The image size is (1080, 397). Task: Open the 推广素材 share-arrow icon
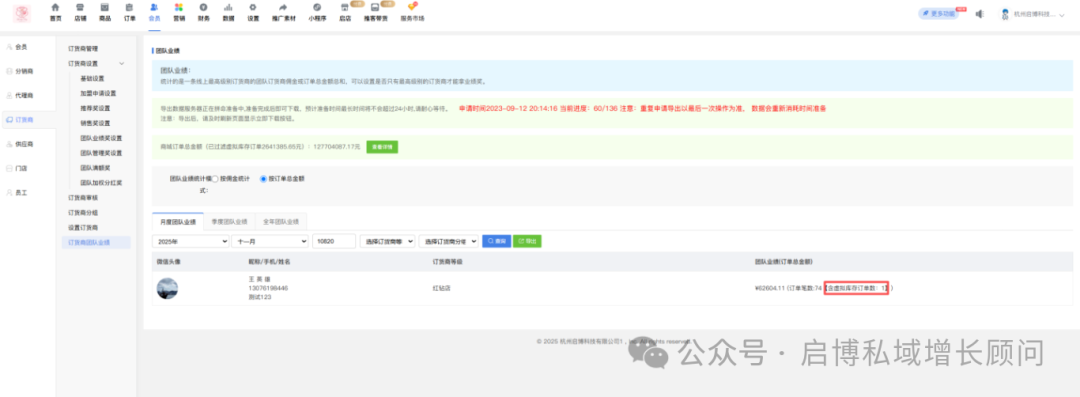[x=283, y=8]
